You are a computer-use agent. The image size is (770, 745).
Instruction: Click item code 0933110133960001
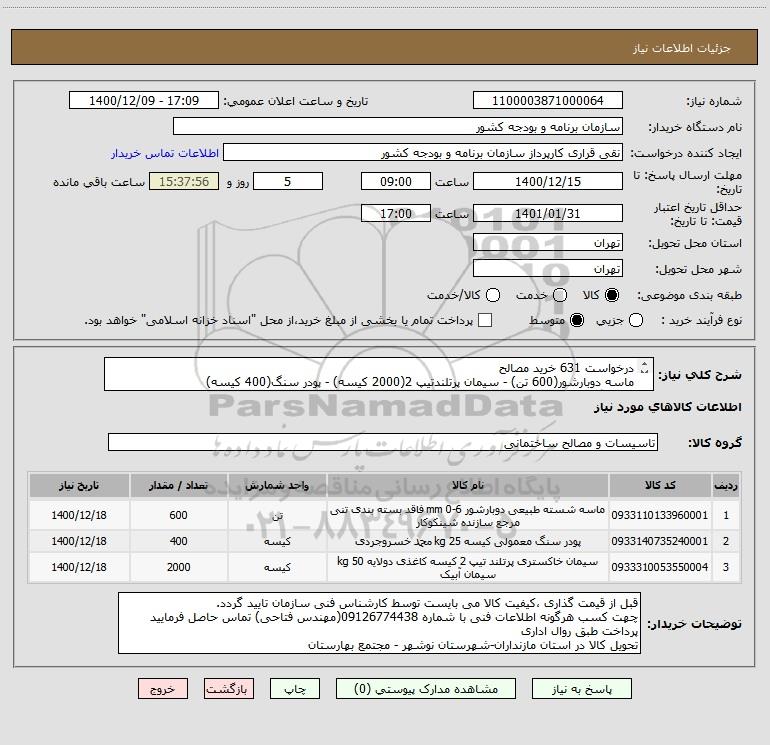point(660,515)
